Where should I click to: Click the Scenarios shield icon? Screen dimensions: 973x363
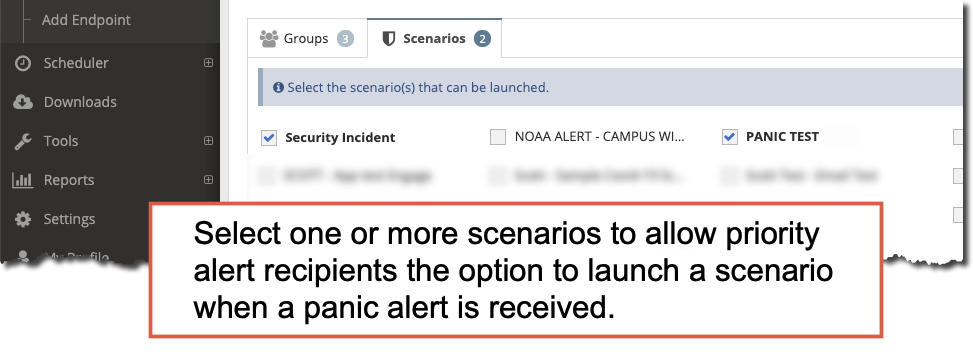pyautogui.click(x=388, y=39)
